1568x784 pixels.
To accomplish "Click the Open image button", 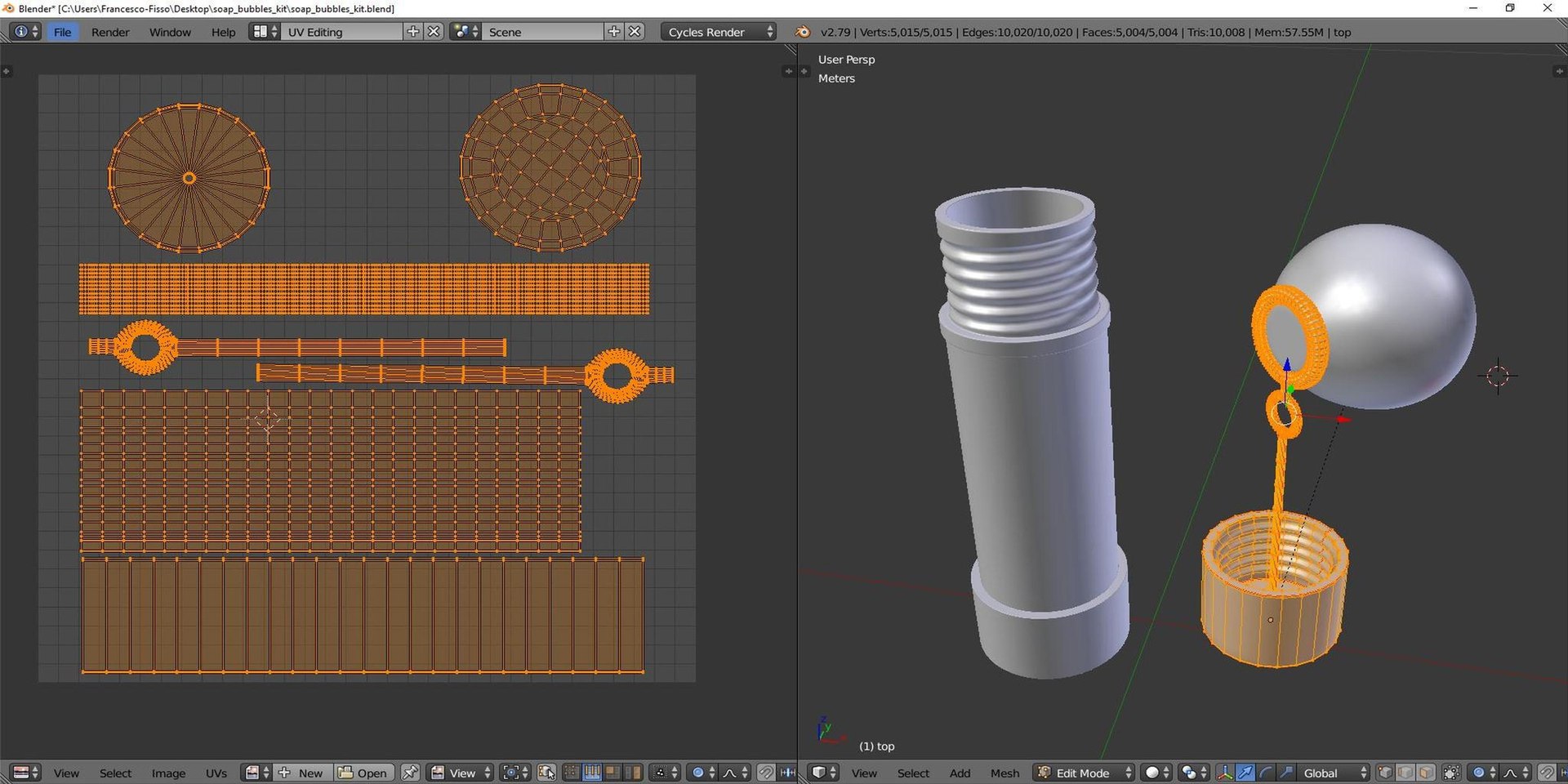I will click(x=364, y=773).
